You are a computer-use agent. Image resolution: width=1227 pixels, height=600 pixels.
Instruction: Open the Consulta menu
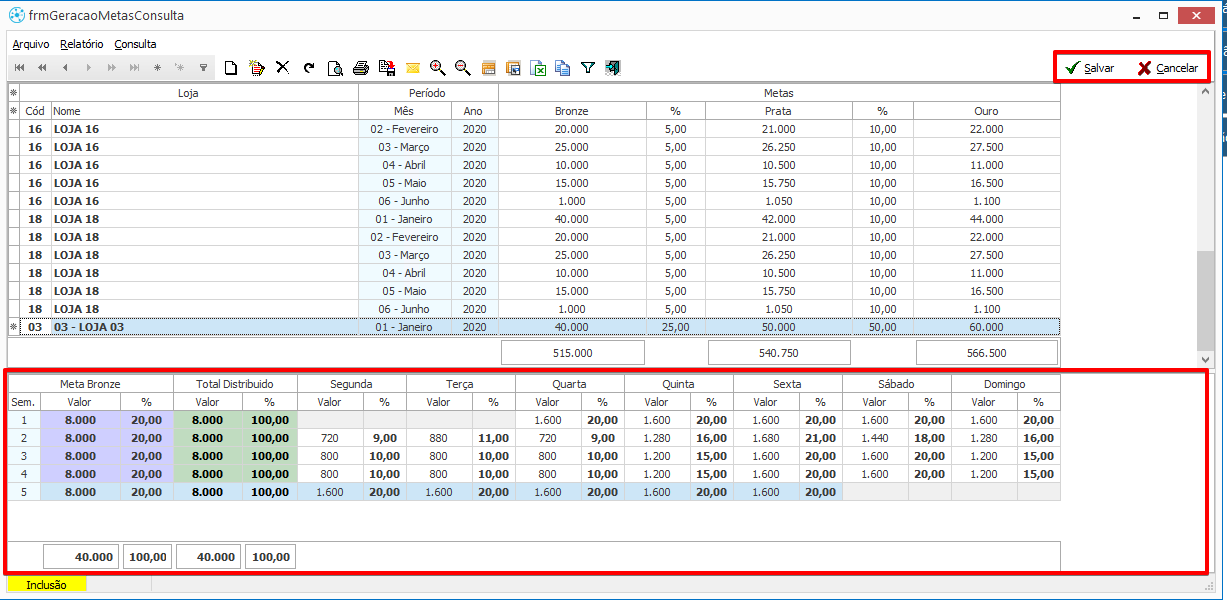coord(135,44)
